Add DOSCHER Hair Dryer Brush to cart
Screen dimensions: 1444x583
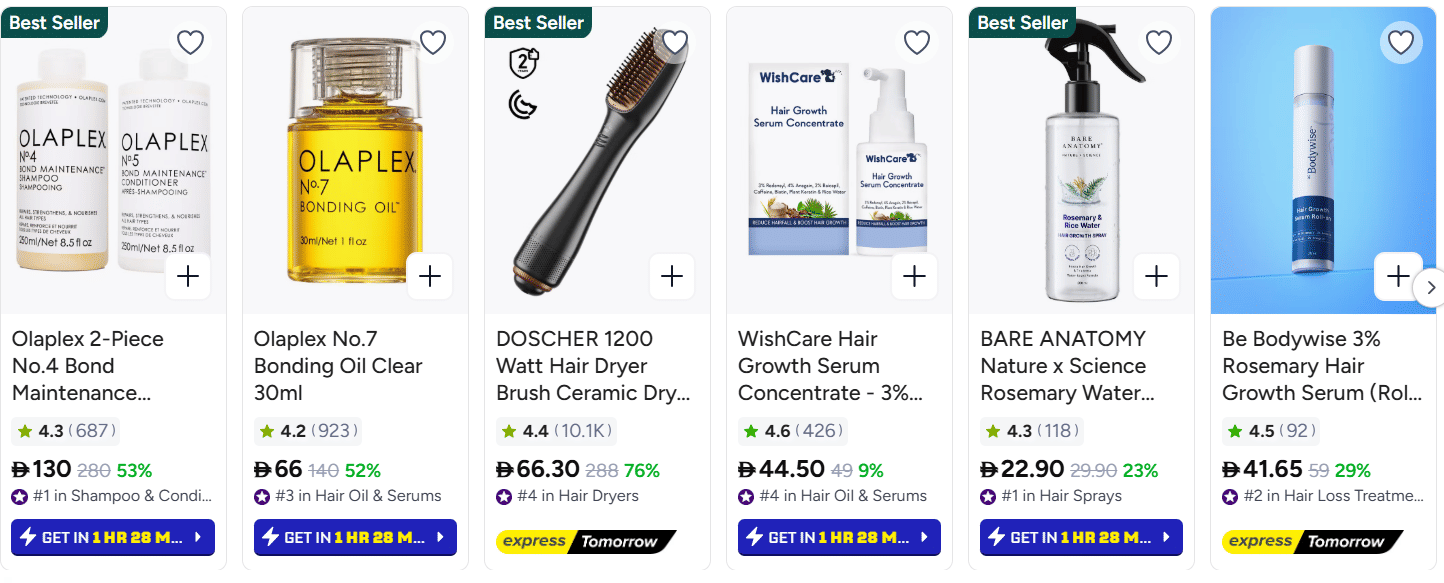click(x=672, y=276)
